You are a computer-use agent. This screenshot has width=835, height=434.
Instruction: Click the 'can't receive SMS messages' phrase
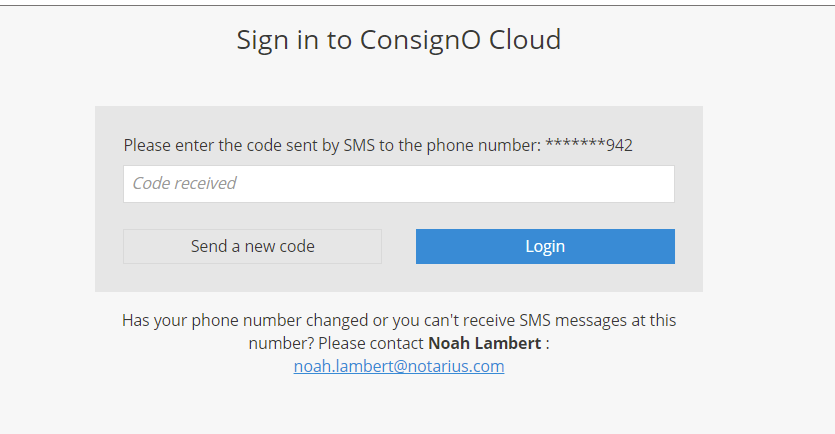[x=531, y=320]
